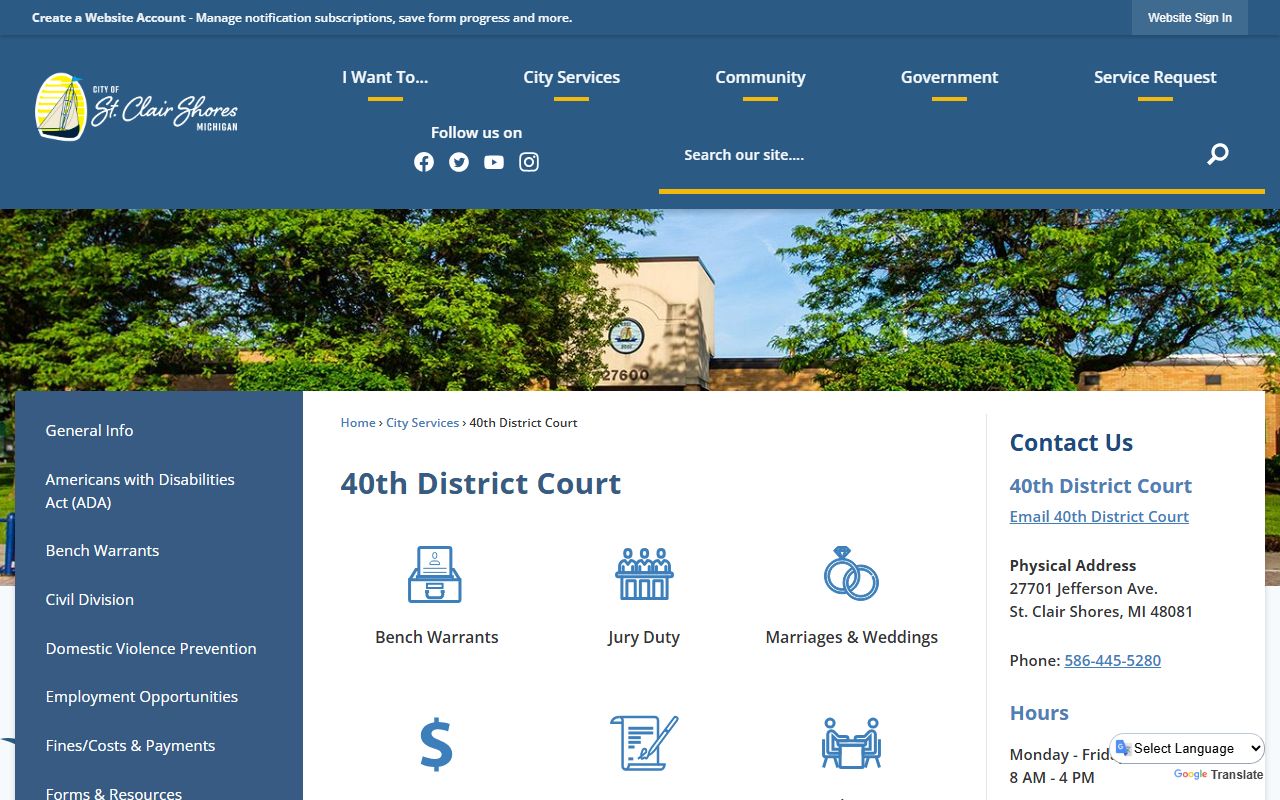Click the Jury Duty tile label
Viewport: 1280px width, 800px height.
click(x=644, y=637)
